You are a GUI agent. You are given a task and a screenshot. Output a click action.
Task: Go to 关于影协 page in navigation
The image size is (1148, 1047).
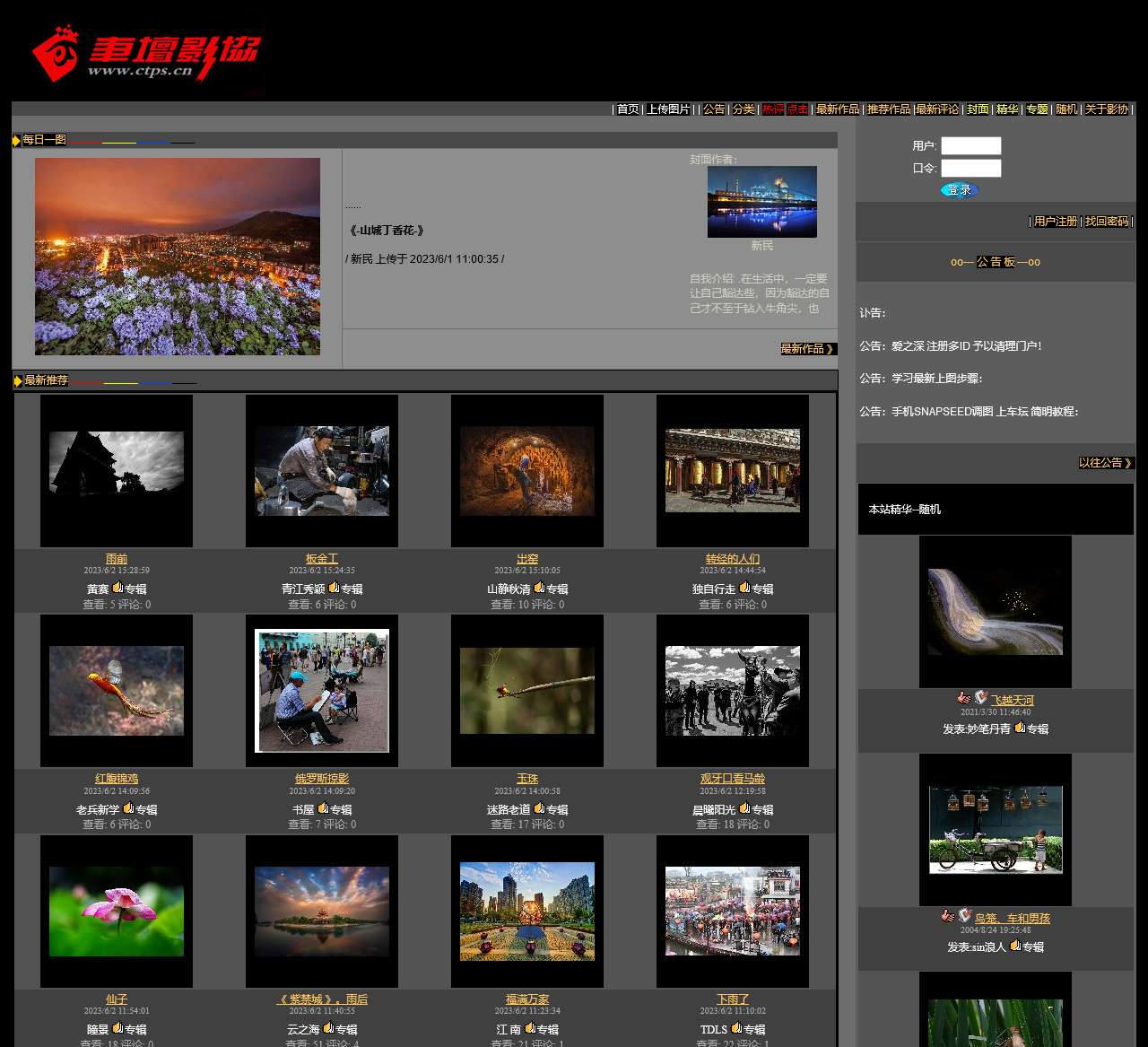point(1107,109)
